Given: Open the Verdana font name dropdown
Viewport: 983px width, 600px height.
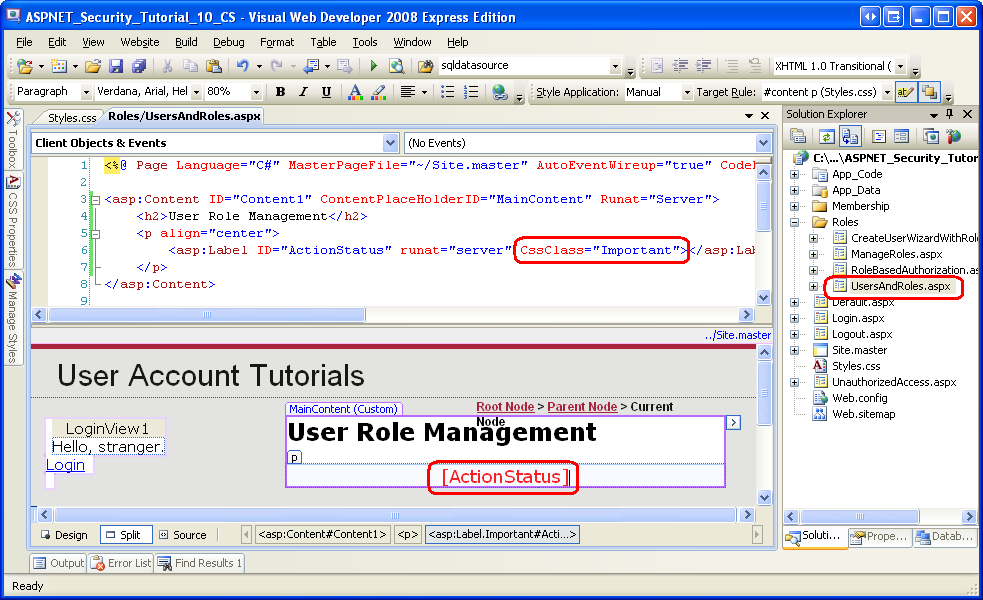Looking at the screenshot, I should [x=196, y=92].
